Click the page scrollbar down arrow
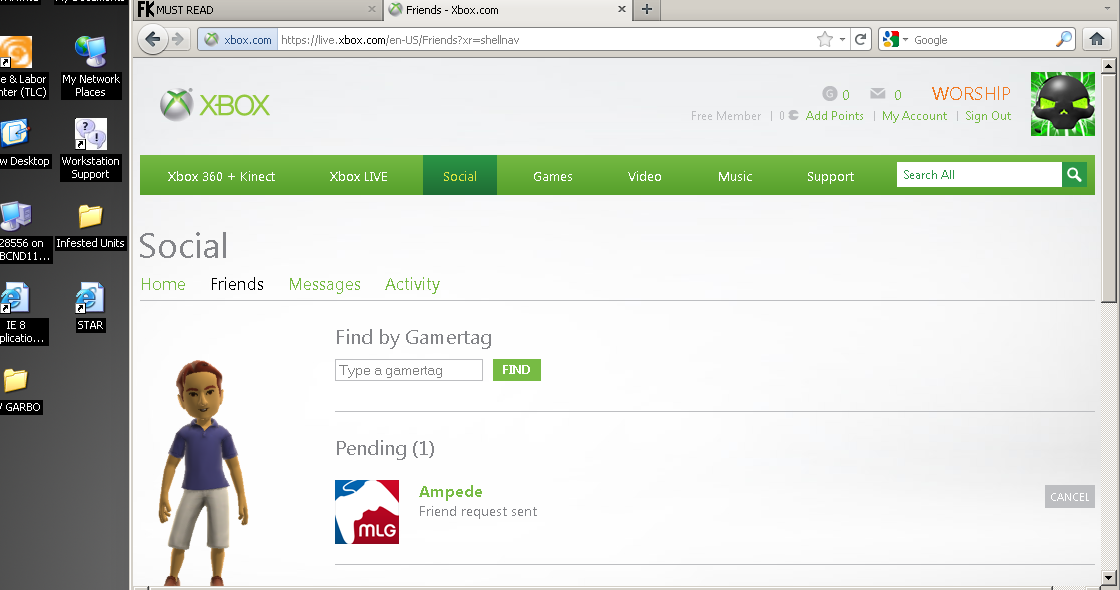Image resolution: width=1120 pixels, height=590 pixels. 1109,576
